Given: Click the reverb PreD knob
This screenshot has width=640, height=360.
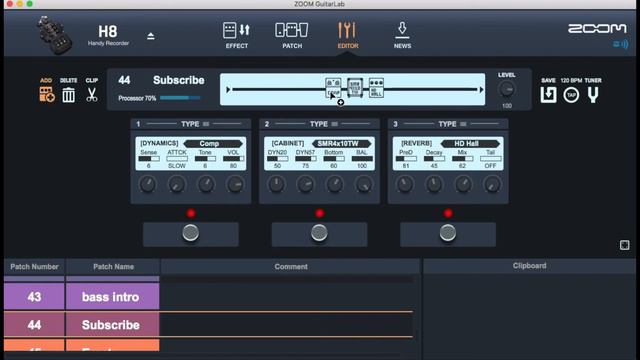Looking at the screenshot, I should pyautogui.click(x=405, y=184).
